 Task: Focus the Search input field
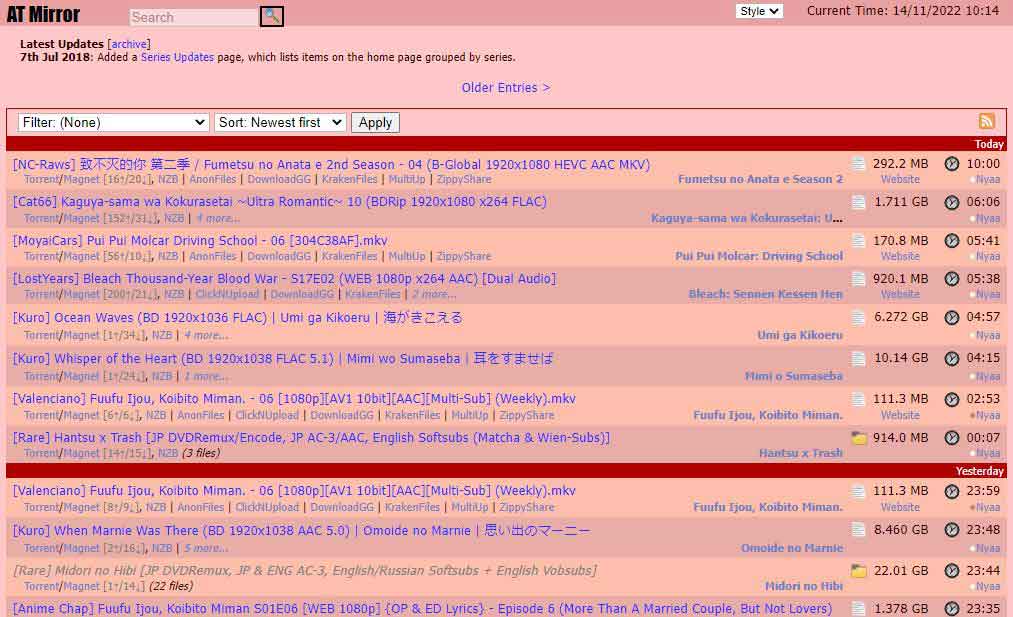[194, 17]
